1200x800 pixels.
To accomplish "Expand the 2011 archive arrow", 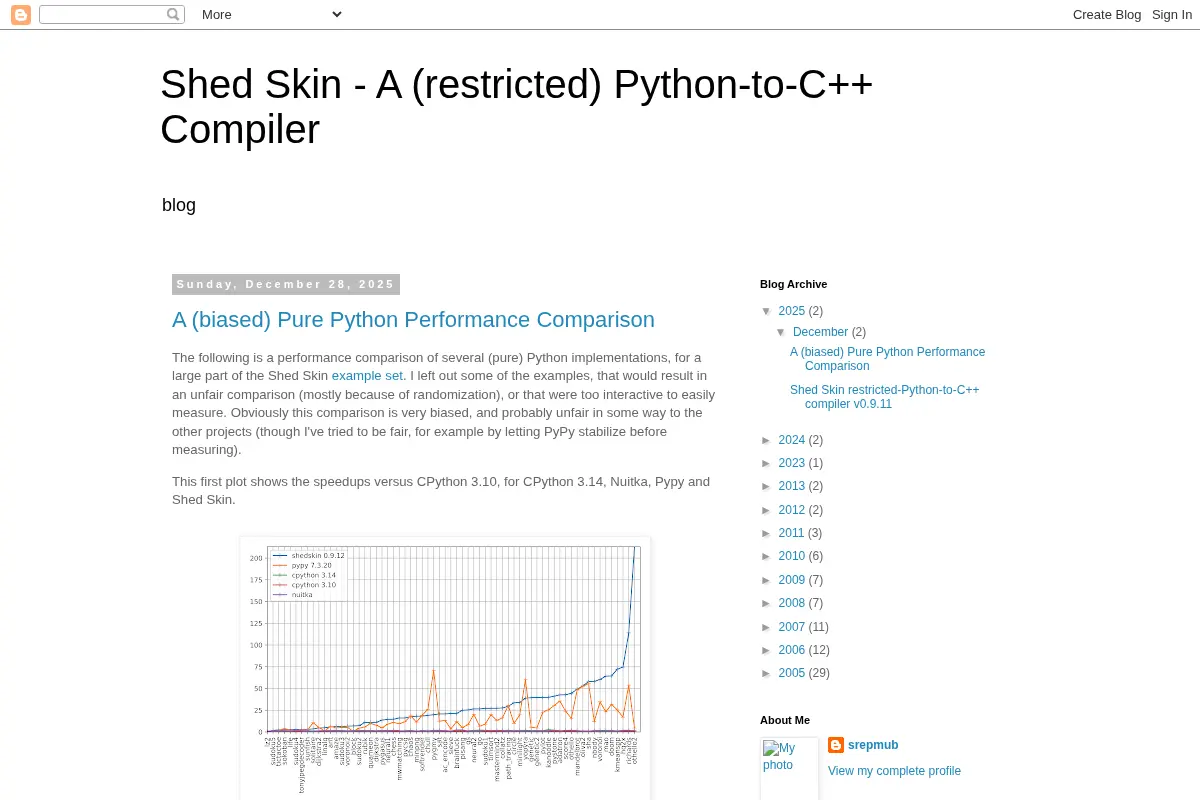I will coord(767,533).
